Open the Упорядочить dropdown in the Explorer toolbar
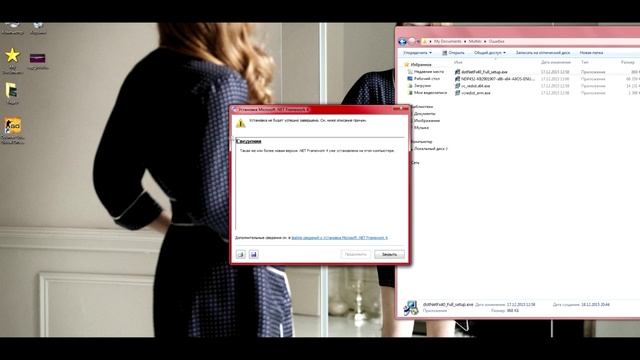Image resolution: width=640 pixels, height=360 pixels. [x=417, y=53]
